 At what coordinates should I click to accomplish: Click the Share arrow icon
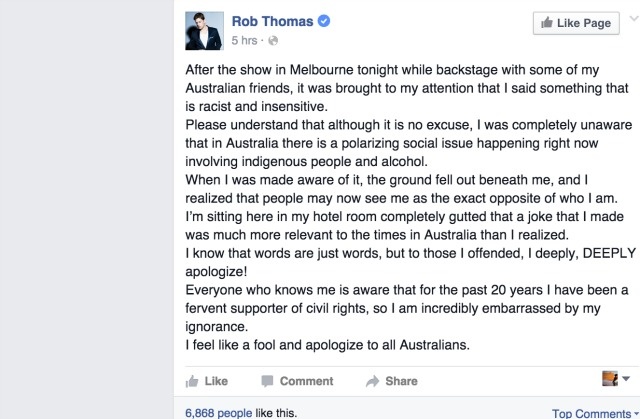coord(372,381)
